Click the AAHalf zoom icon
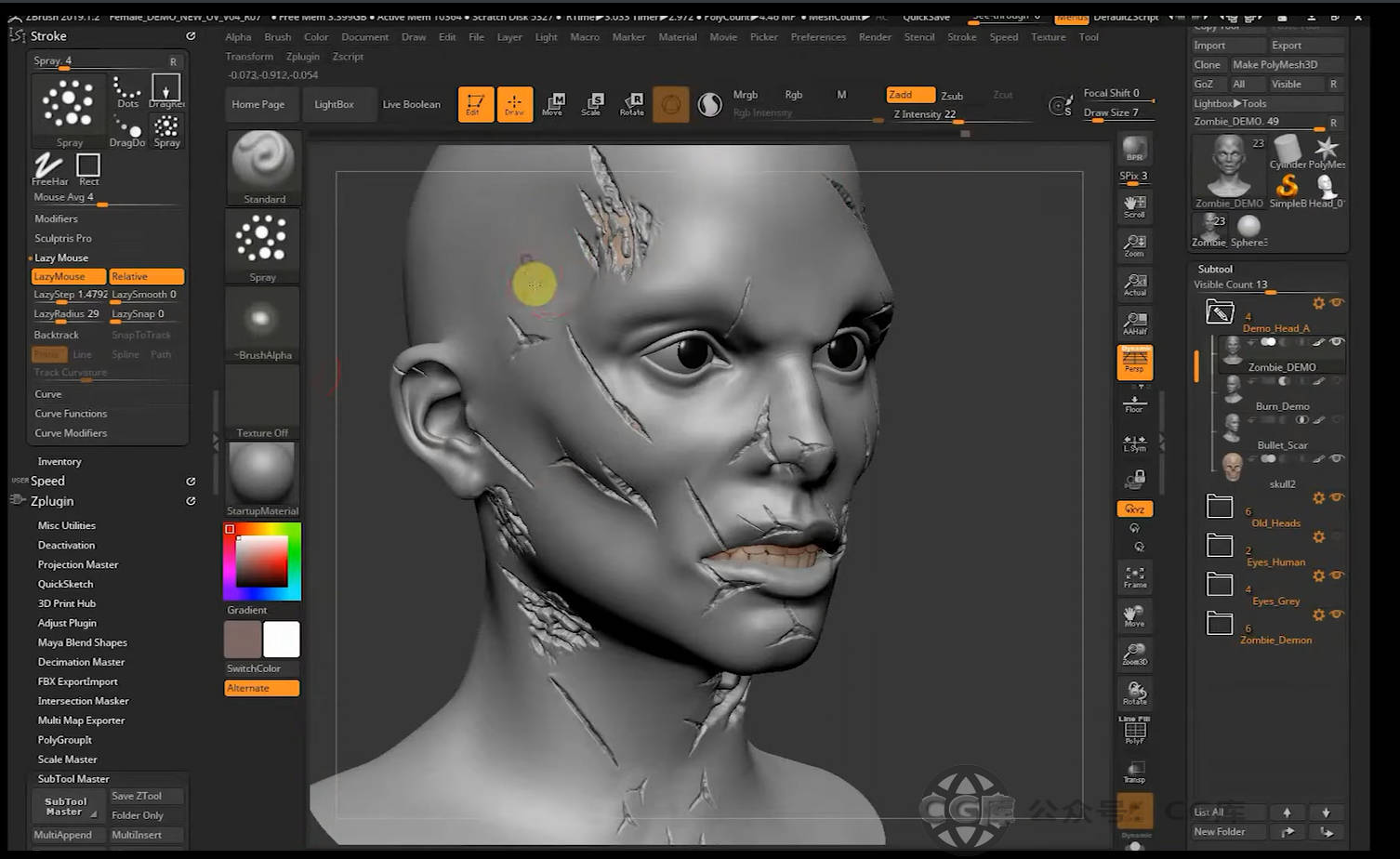 click(x=1134, y=323)
